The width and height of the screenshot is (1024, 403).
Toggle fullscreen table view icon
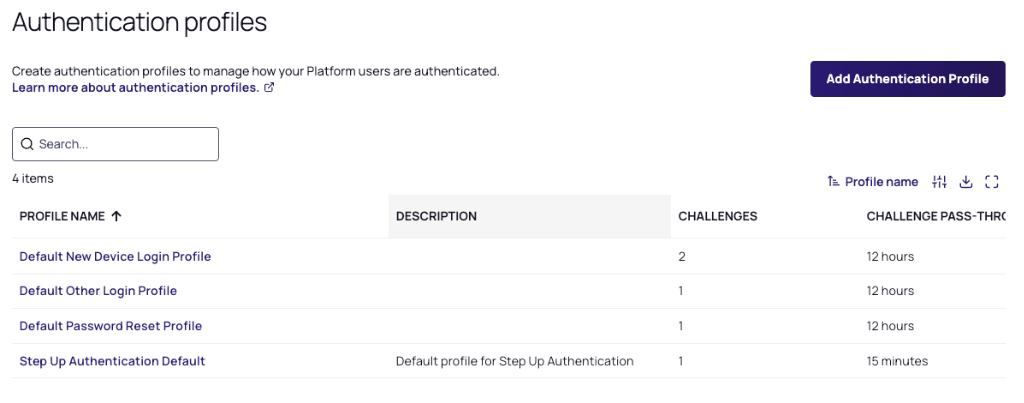992,182
